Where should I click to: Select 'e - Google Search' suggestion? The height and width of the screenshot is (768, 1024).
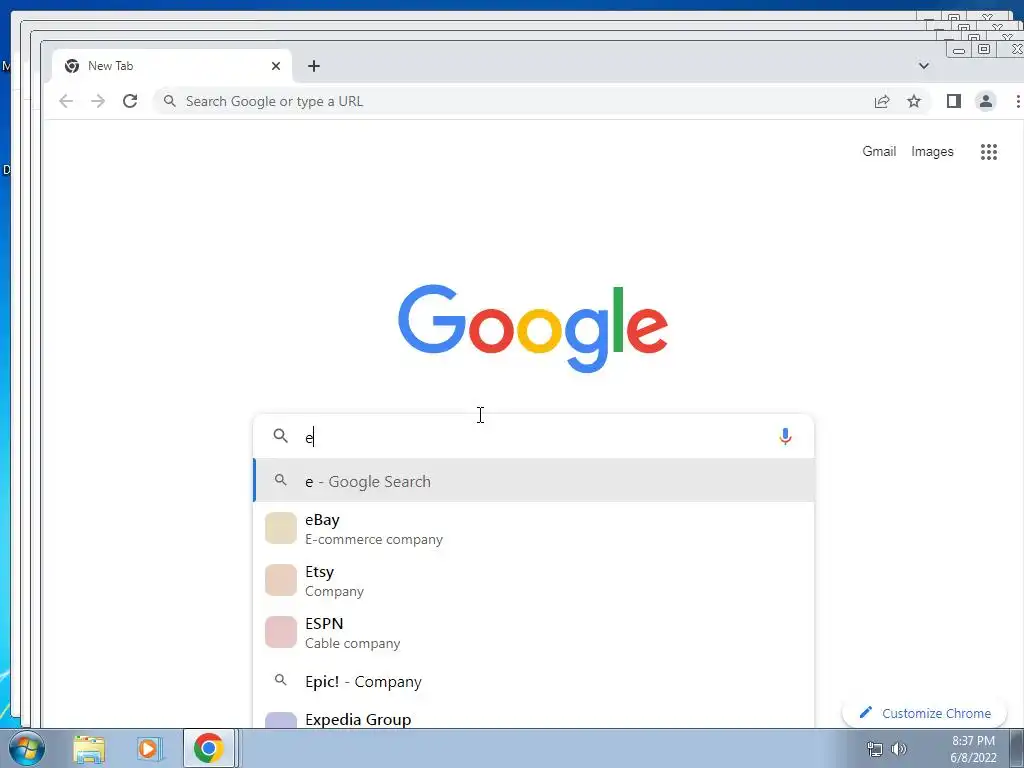pyautogui.click(x=534, y=481)
